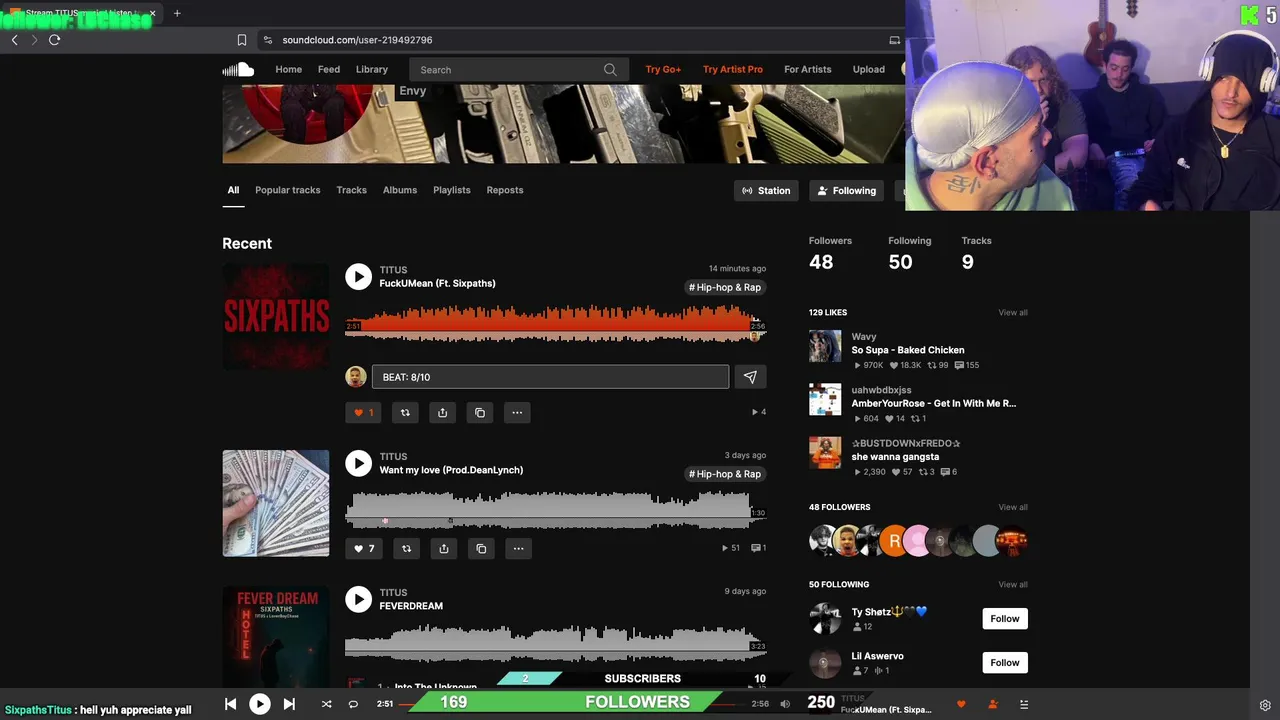Skip to next track in player bar
The width and height of the screenshot is (1280, 720).
click(x=289, y=704)
